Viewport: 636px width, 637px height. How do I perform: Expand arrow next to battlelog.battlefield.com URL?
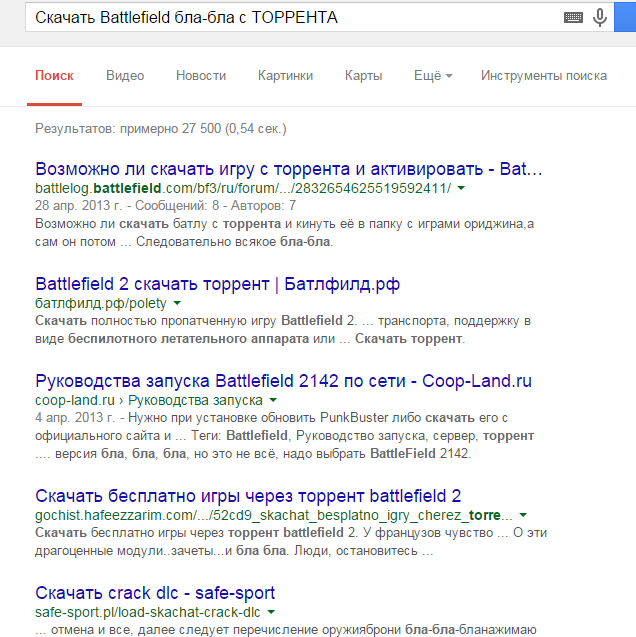coord(461,188)
